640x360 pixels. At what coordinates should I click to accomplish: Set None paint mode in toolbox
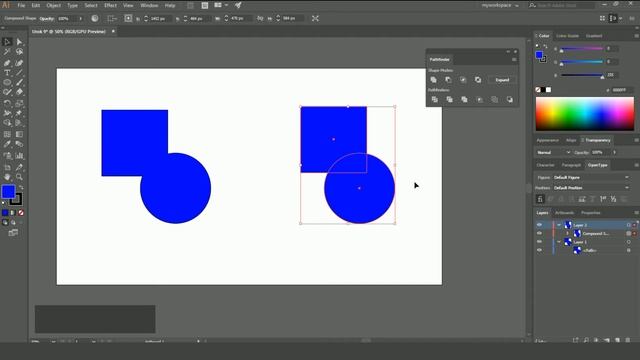click(x=21, y=213)
